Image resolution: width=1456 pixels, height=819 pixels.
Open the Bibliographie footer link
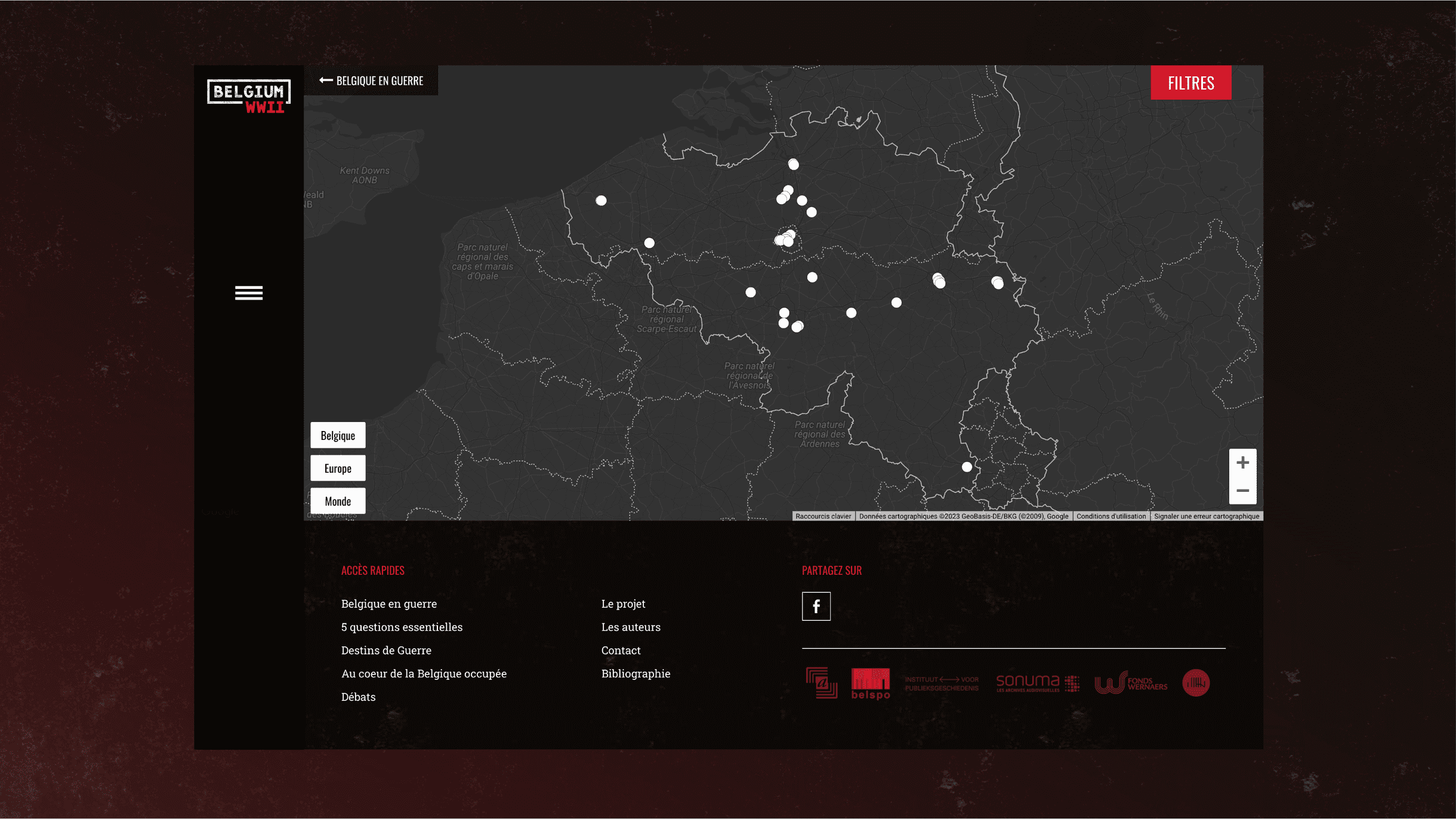636,673
